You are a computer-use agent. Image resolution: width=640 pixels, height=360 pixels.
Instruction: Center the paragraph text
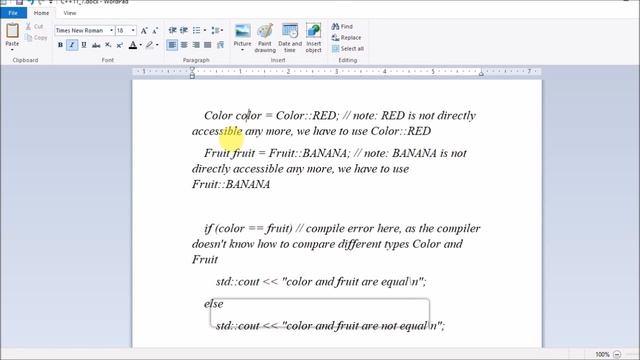(x=184, y=45)
